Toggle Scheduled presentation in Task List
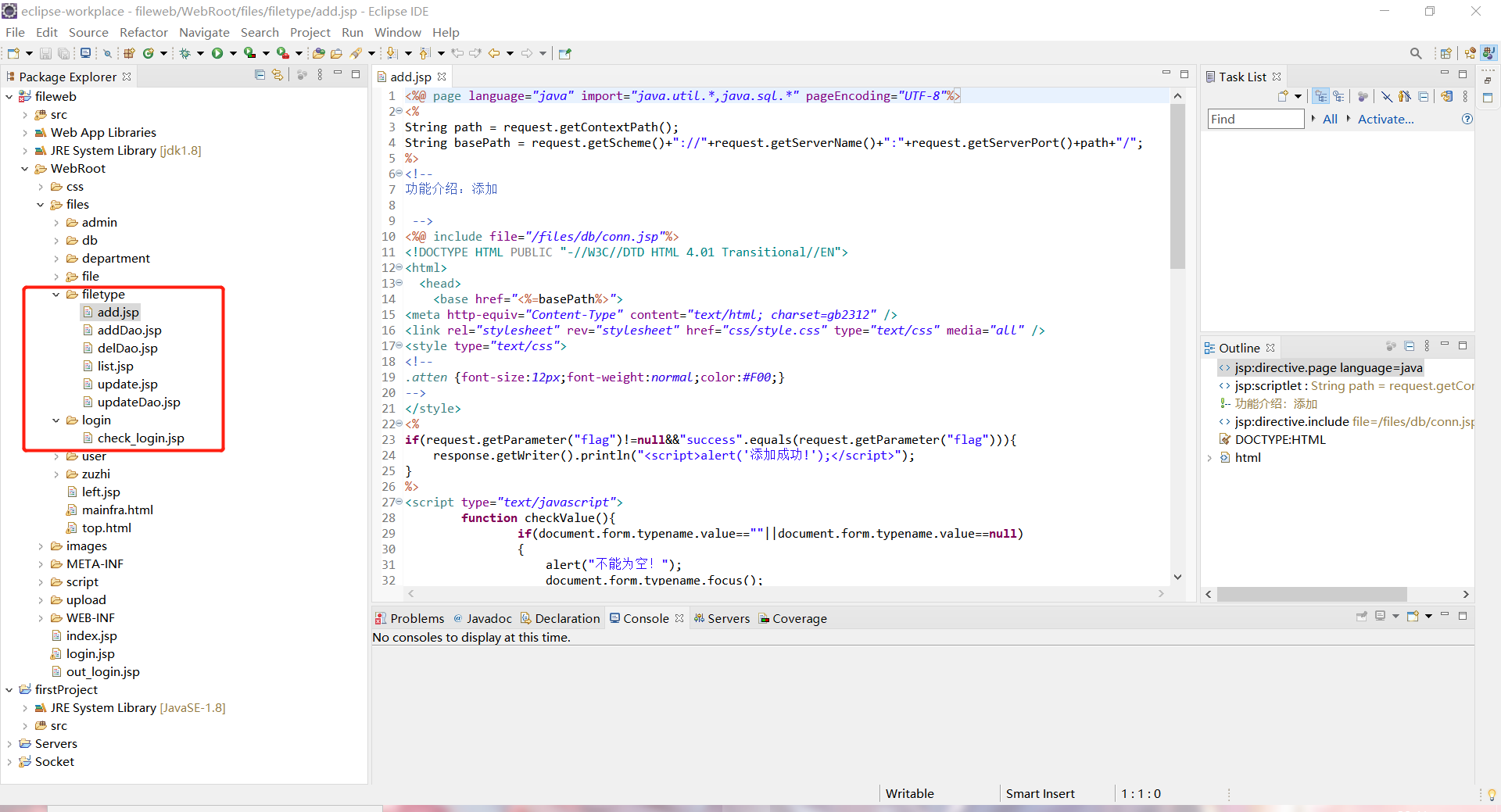1501x812 pixels. [1339, 96]
